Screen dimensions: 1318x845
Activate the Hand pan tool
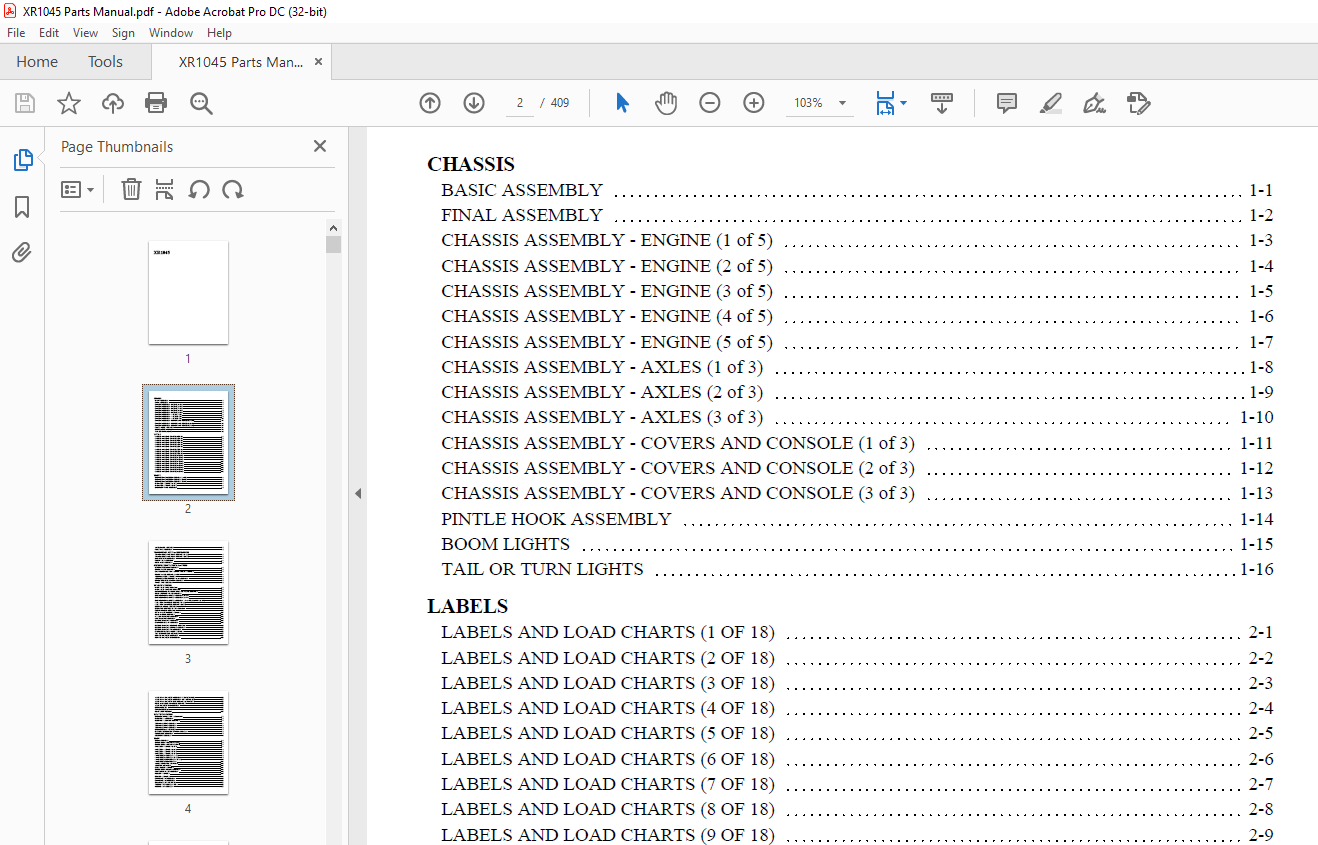pyautogui.click(x=666, y=103)
